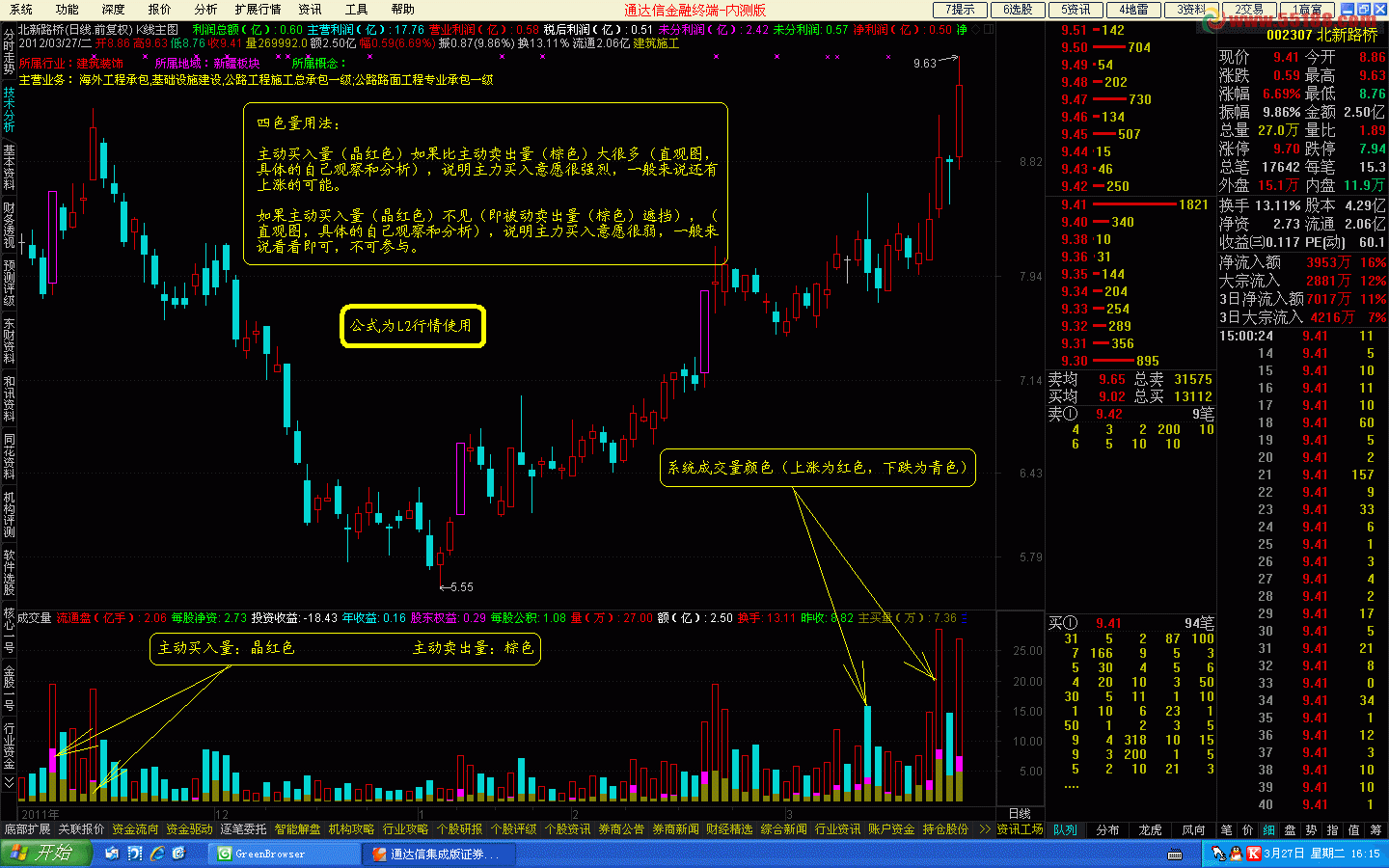Switch to 机构攻略 bottom tab
Viewport: 1389px width, 868px height.
coord(351,829)
